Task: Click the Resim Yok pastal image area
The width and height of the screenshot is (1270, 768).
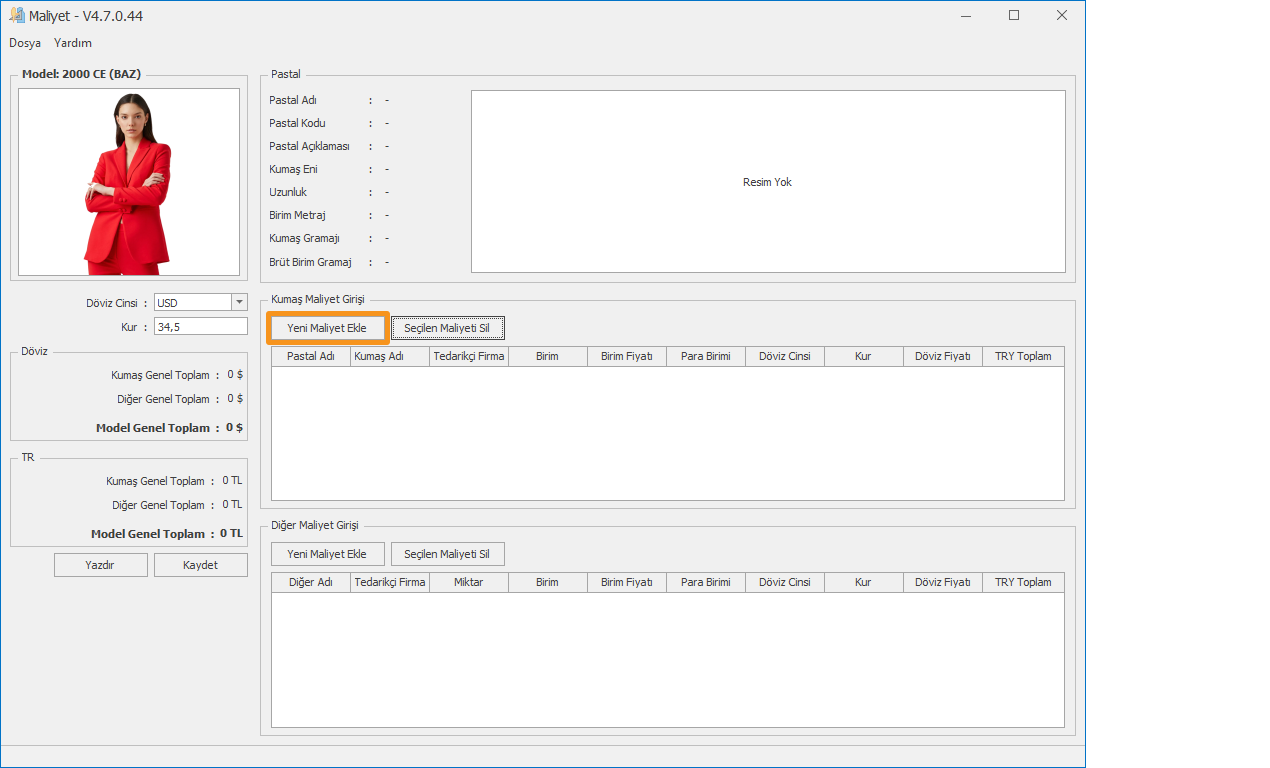Action: coord(767,182)
